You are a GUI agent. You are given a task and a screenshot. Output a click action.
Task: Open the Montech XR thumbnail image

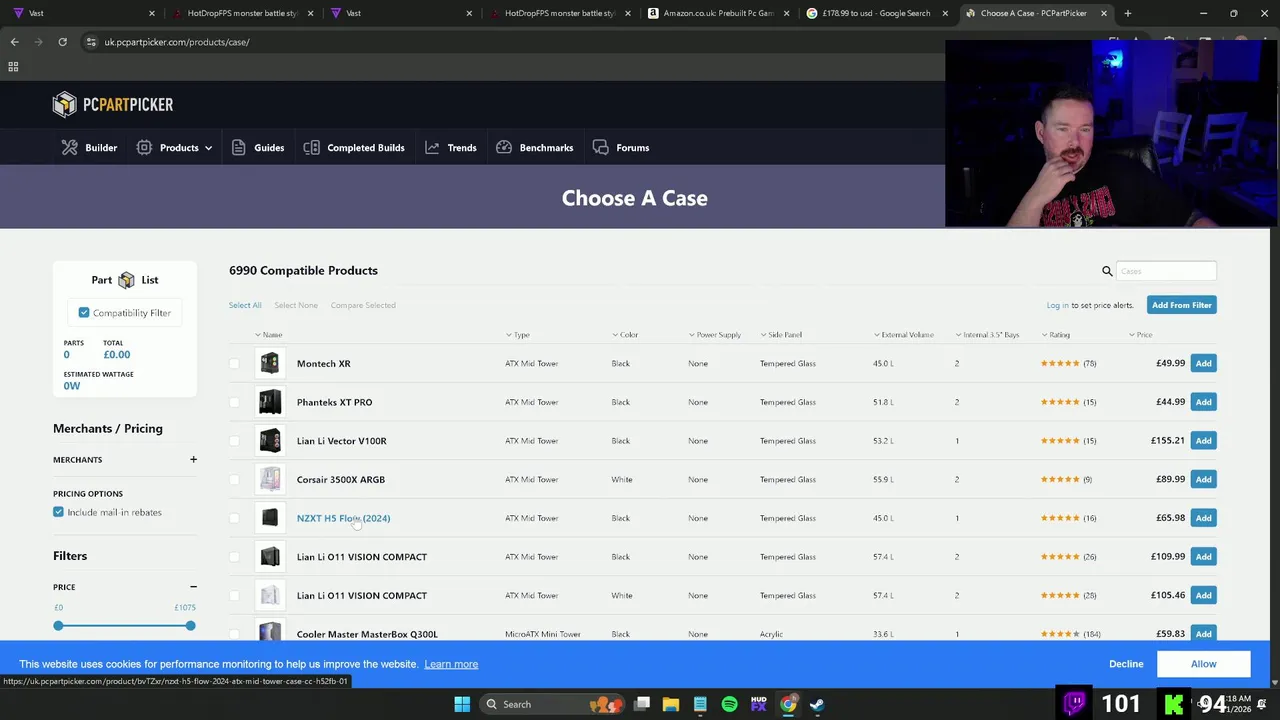pos(269,364)
